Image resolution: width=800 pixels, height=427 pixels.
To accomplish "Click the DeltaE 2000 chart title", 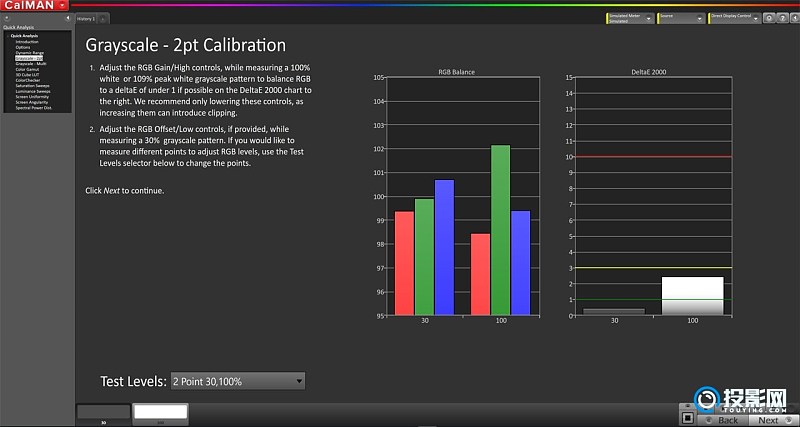I will 648,72.
